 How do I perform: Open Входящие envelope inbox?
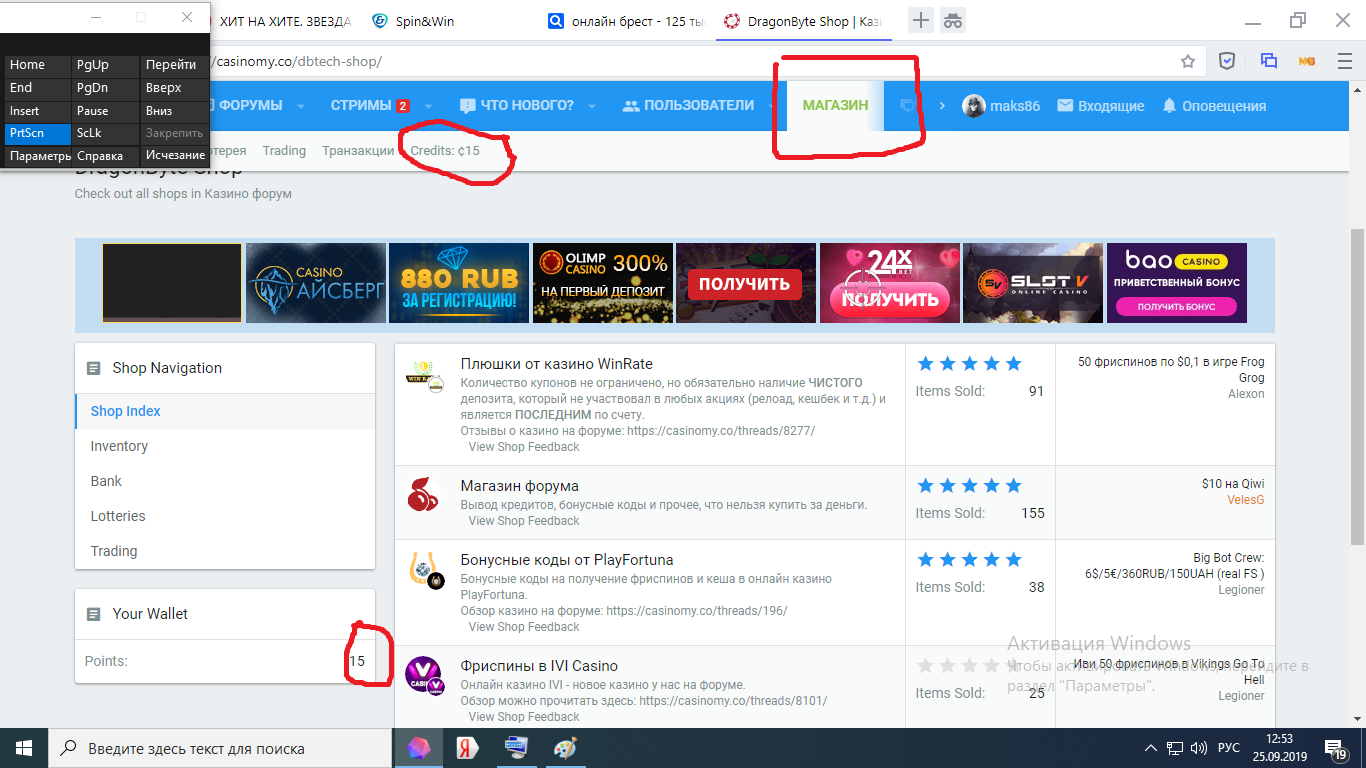1100,106
